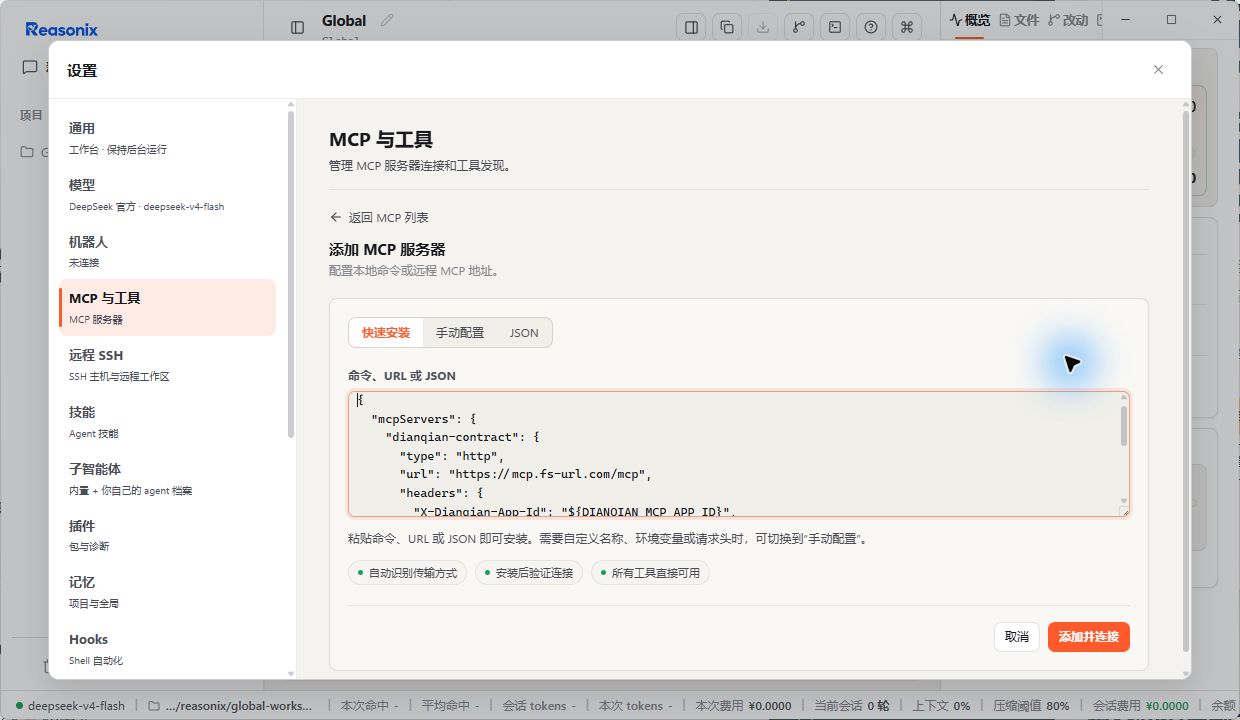This screenshot has width=1240, height=720.
Task: Click 添加并连接 button
Action: coord(1089,637)
